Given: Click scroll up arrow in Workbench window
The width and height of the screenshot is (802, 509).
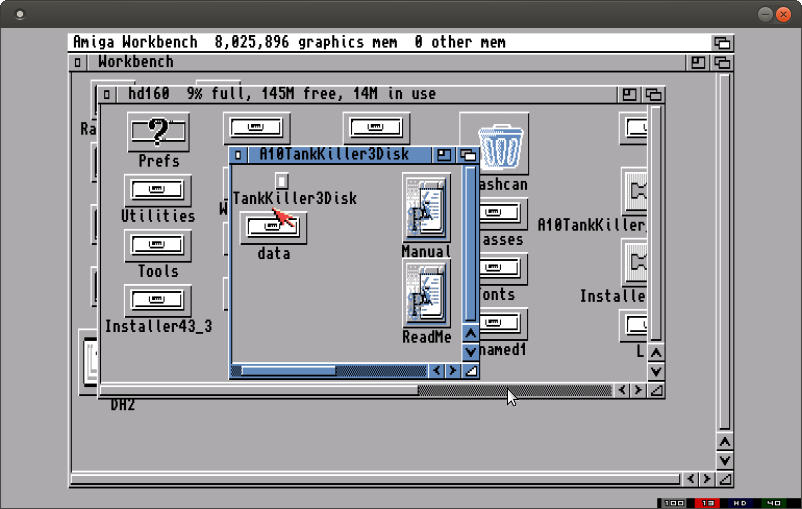Looking at the screenshot, I should (725, 441).
